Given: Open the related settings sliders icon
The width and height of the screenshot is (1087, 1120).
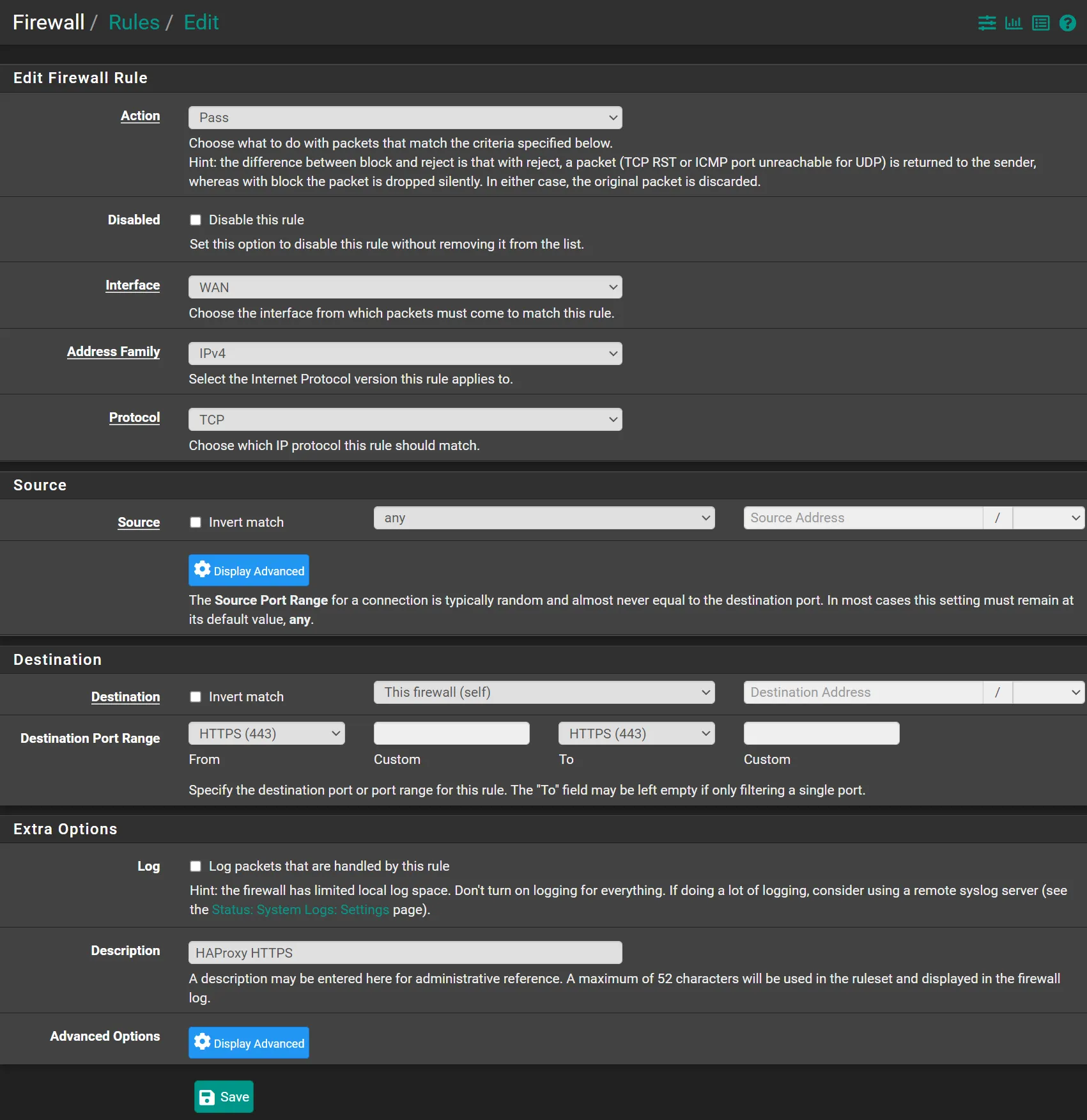Looking at the screenshot, I should tap(987, 23).
